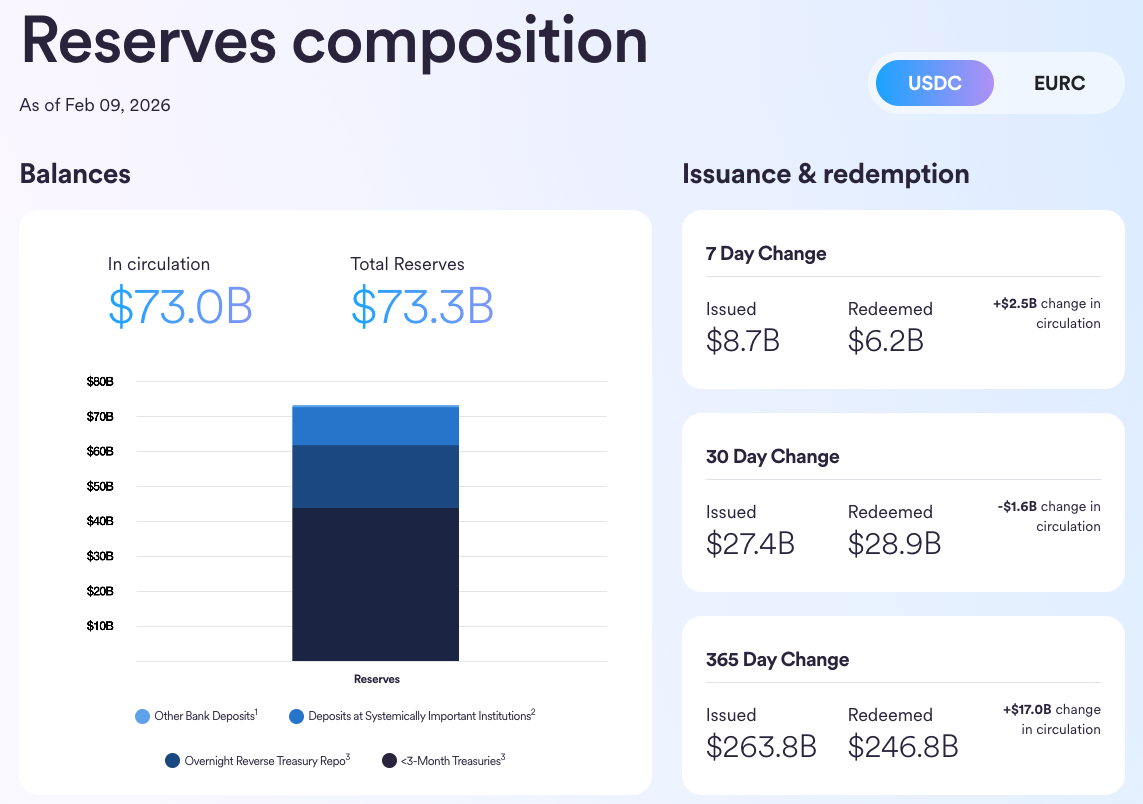The width and height of the screenshot is (1143, 804).
Task: Click the Other Bank Deposits legend label
Action: (205, 716)
